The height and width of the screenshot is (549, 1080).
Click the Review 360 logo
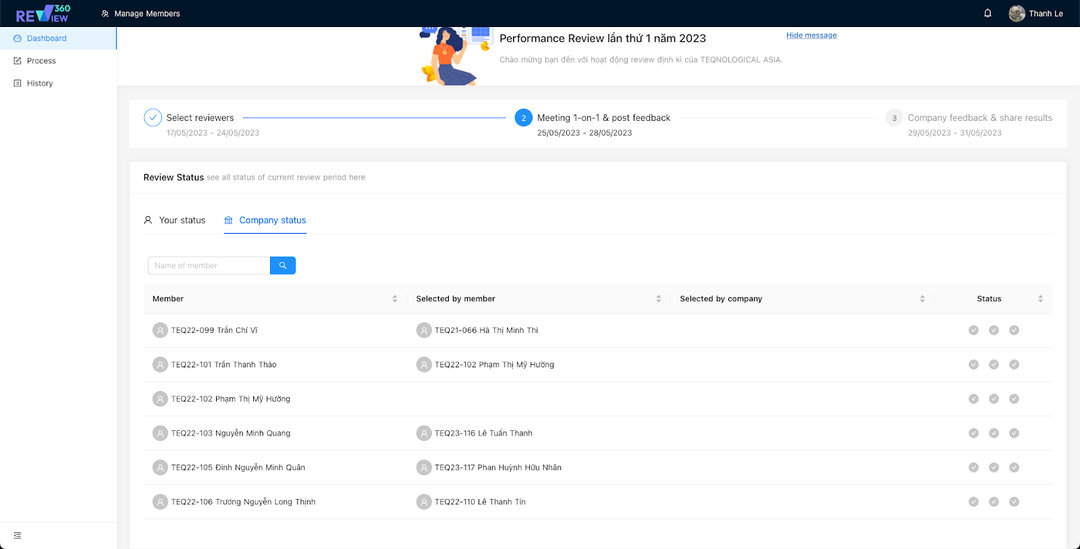click(x=43, y=13)
